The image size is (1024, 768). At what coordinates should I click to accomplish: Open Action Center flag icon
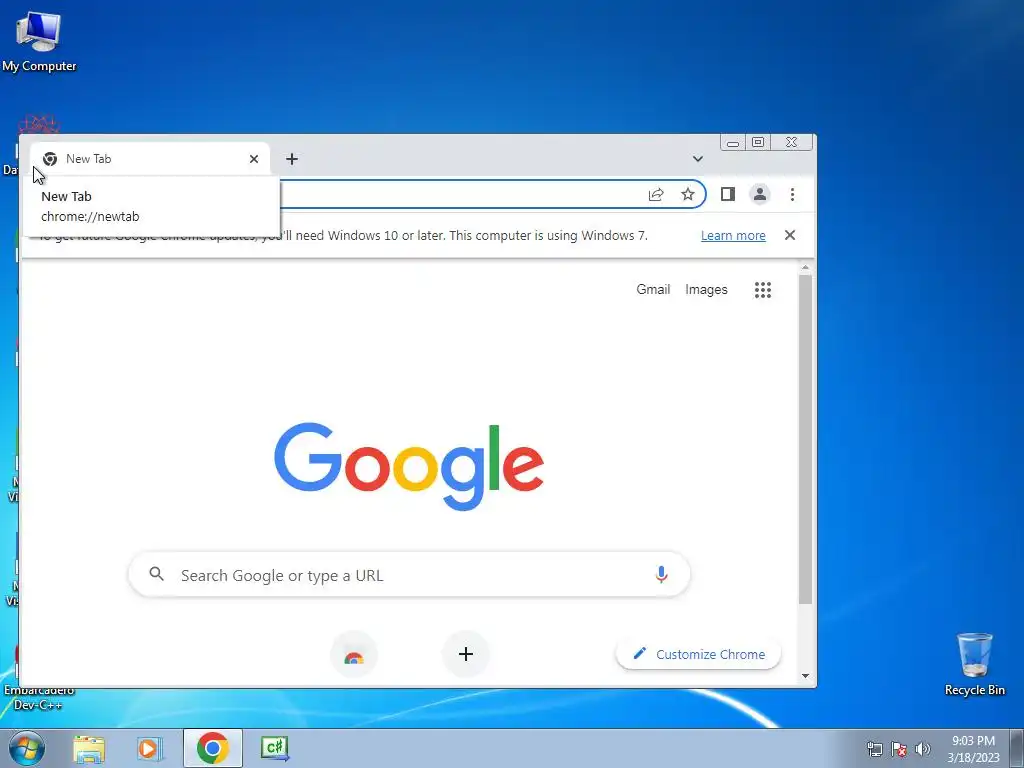pyautogui.click(x=899, y=749)
